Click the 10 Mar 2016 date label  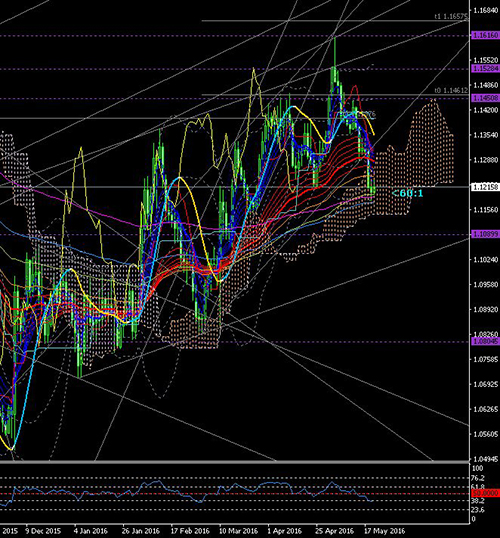pyautogui.click(x=238, y=531)
